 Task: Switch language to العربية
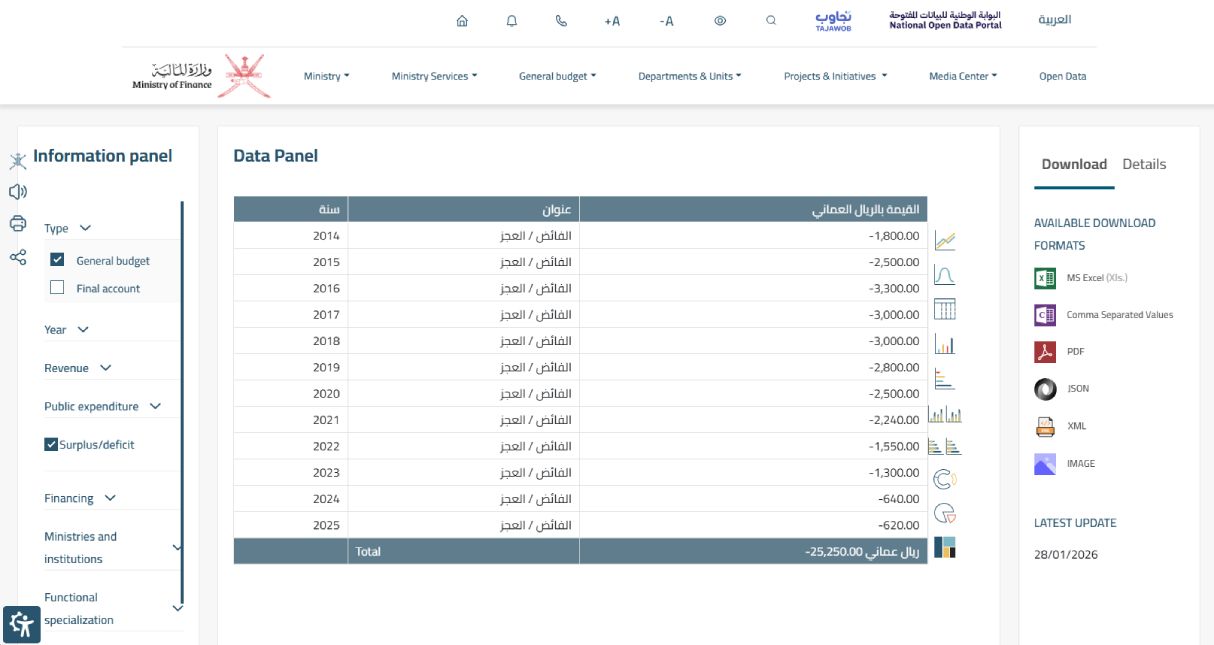(1055, 20)
